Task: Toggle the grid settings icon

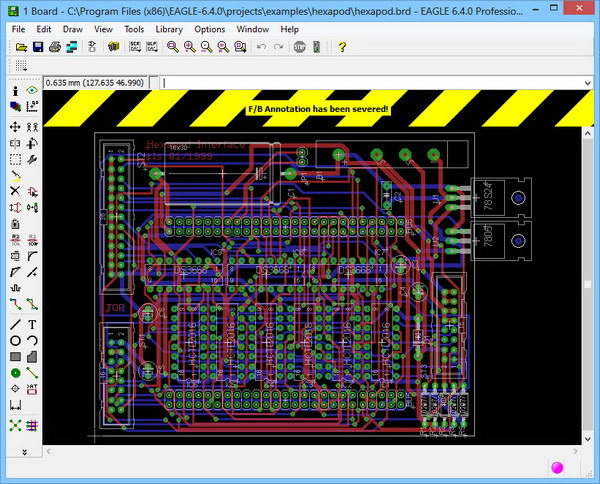Action: pyautogui.click(x=19, y=66)
